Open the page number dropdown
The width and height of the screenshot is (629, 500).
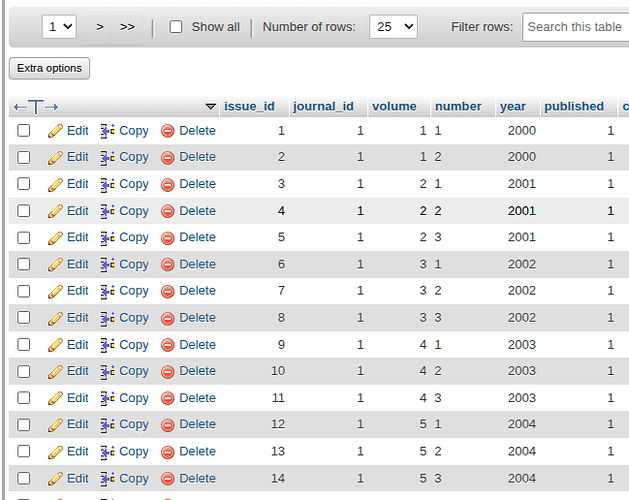60,27
